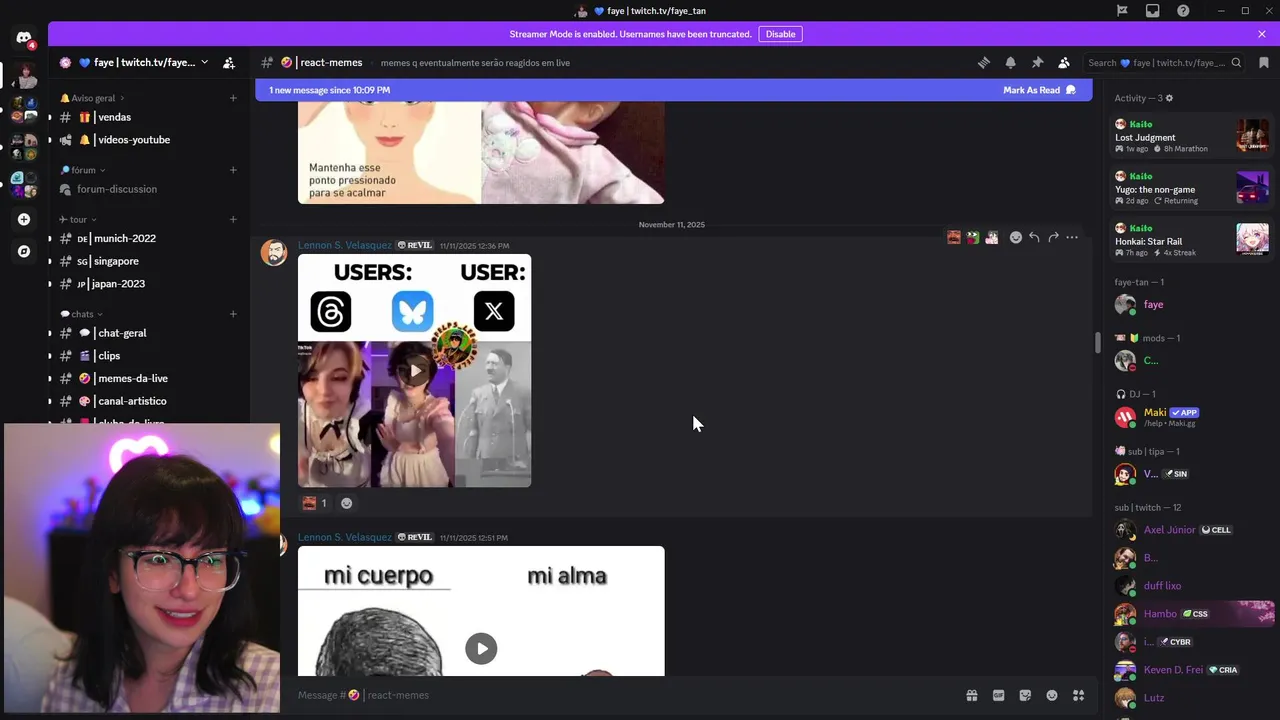
Task: Open the memes-da-live channel
Action: 147,379
